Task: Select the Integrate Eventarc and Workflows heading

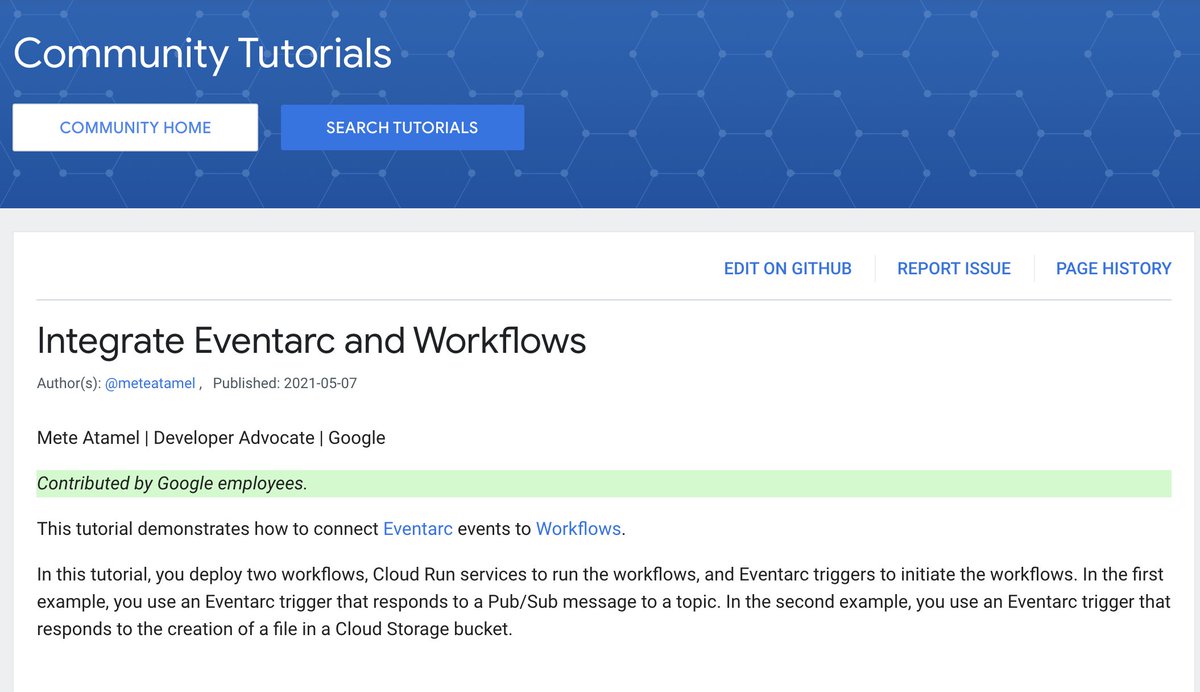Action: [311, 341]
